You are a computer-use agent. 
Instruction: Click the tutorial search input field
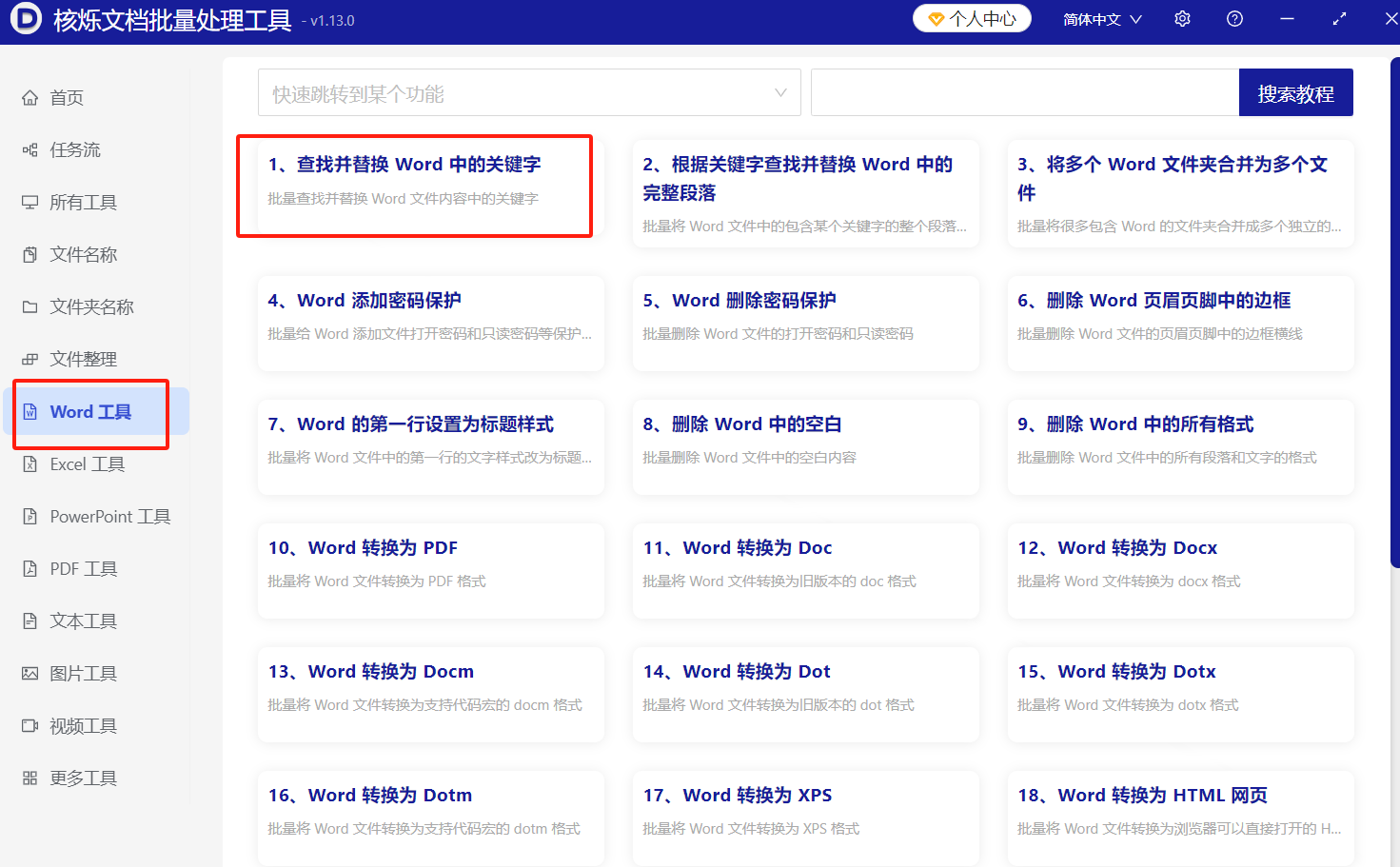[1018, 91]
